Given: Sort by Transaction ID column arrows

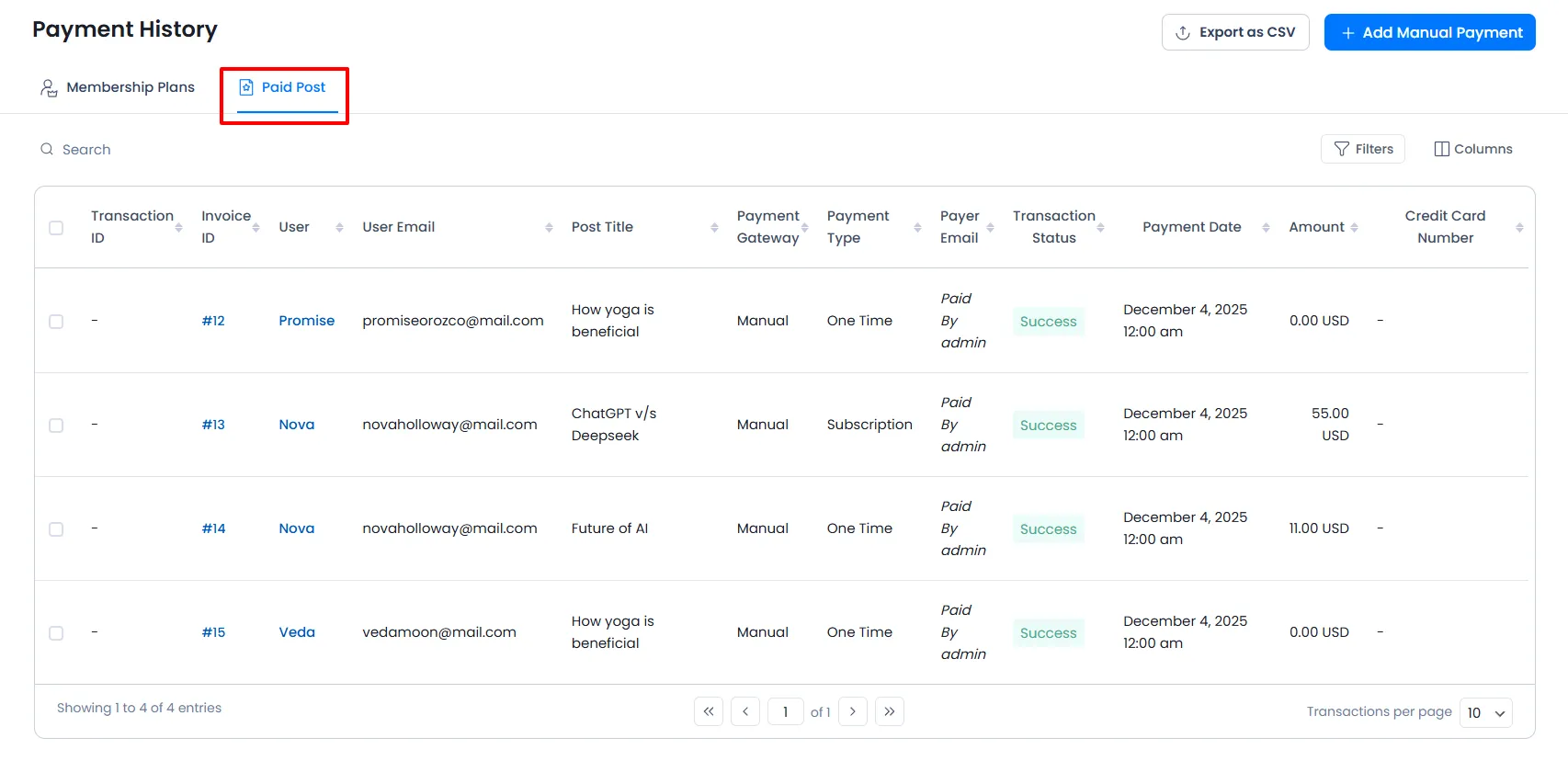Looking at the screenshot, I should point(178,227).
